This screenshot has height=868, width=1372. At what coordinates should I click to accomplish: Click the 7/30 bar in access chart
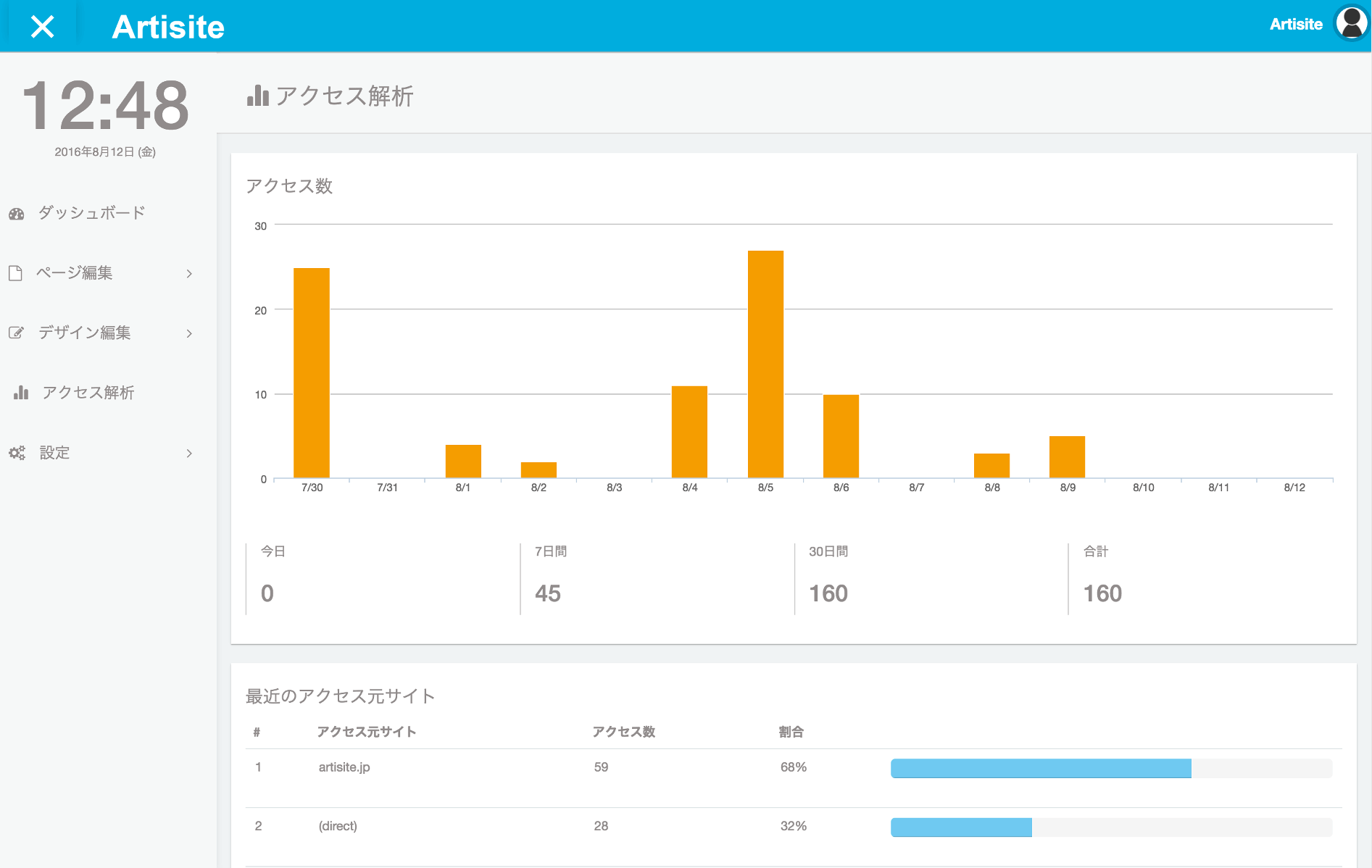[x=312, y=372]
